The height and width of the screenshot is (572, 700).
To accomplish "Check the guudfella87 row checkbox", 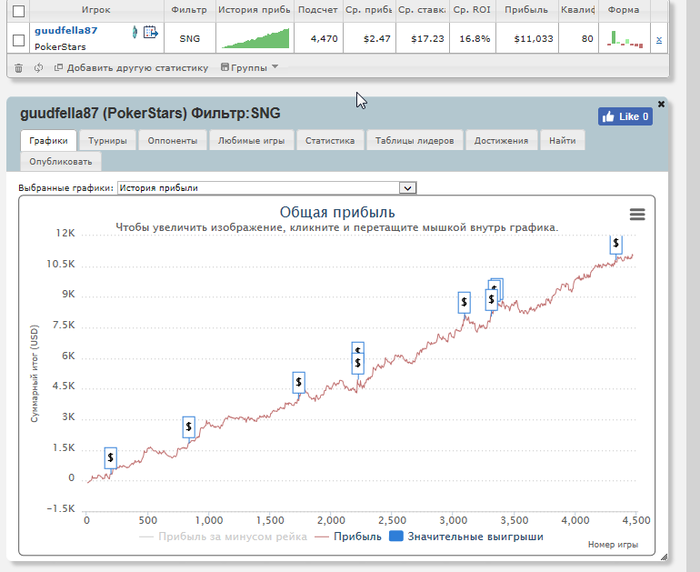I will (19, 40).
